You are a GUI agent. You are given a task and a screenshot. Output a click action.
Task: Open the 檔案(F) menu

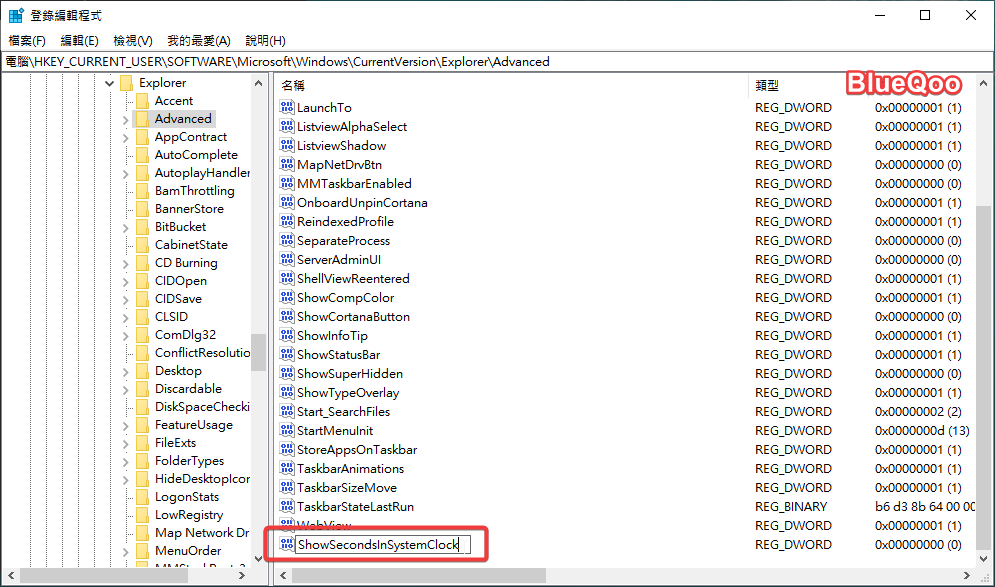point(27,40)
